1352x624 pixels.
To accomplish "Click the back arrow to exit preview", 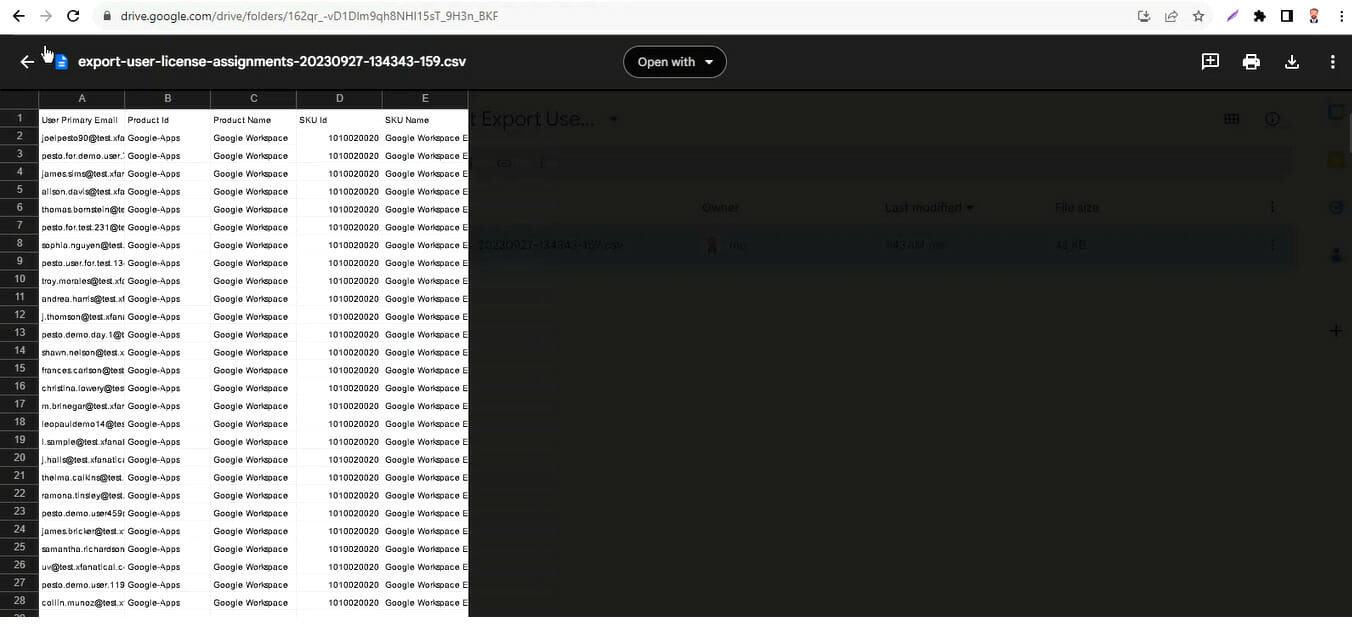I will (27, 61).
